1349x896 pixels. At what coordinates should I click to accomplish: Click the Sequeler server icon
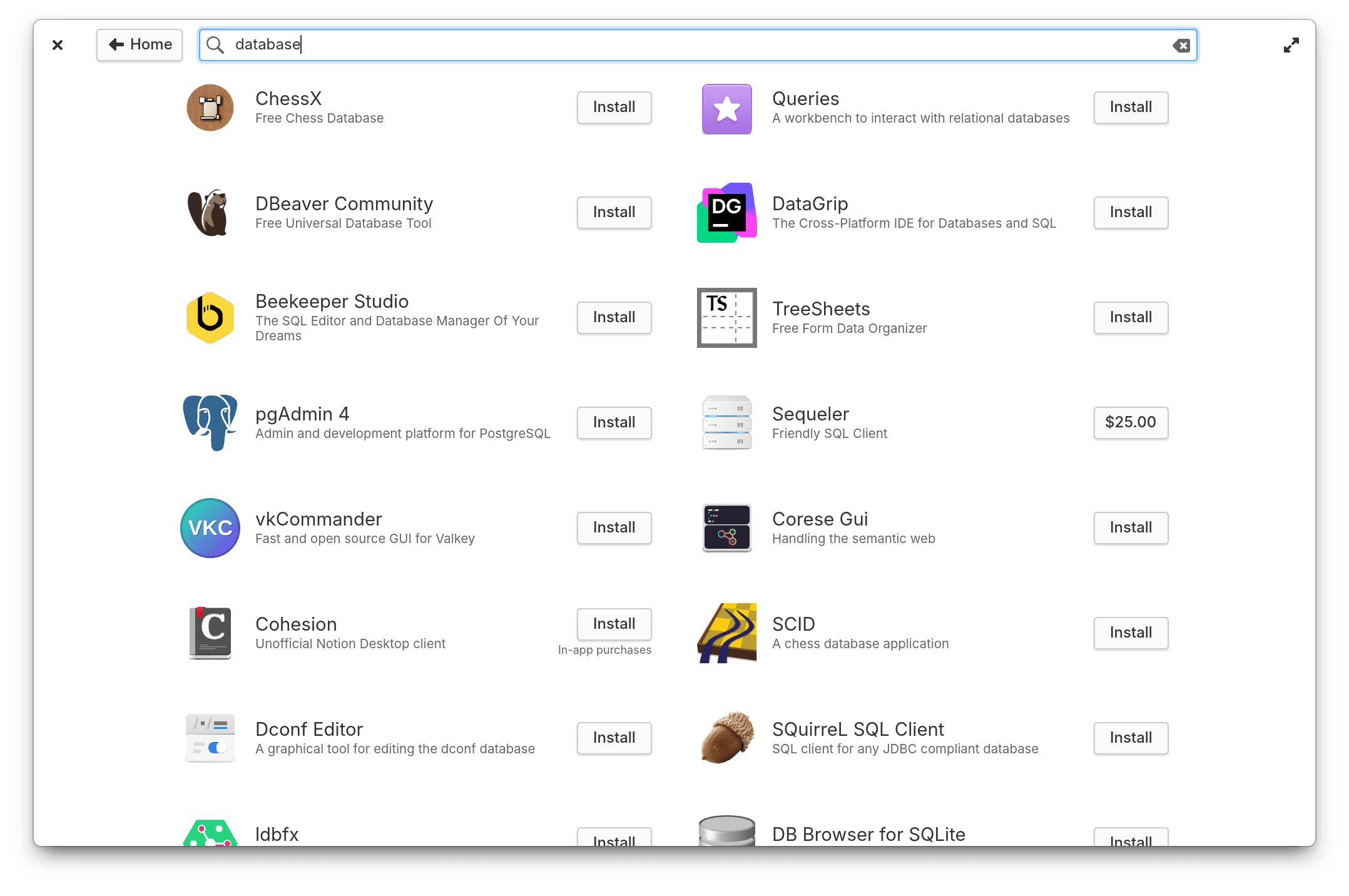coord(726,423)
